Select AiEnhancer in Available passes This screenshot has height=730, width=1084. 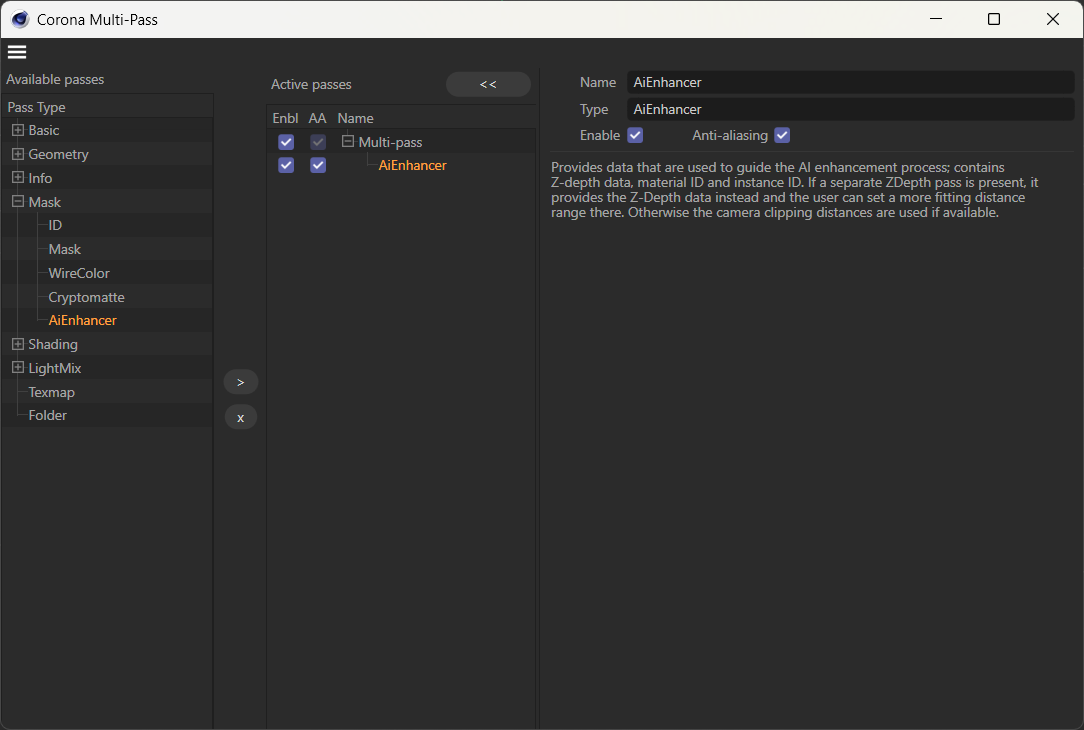tap(82, 320)
